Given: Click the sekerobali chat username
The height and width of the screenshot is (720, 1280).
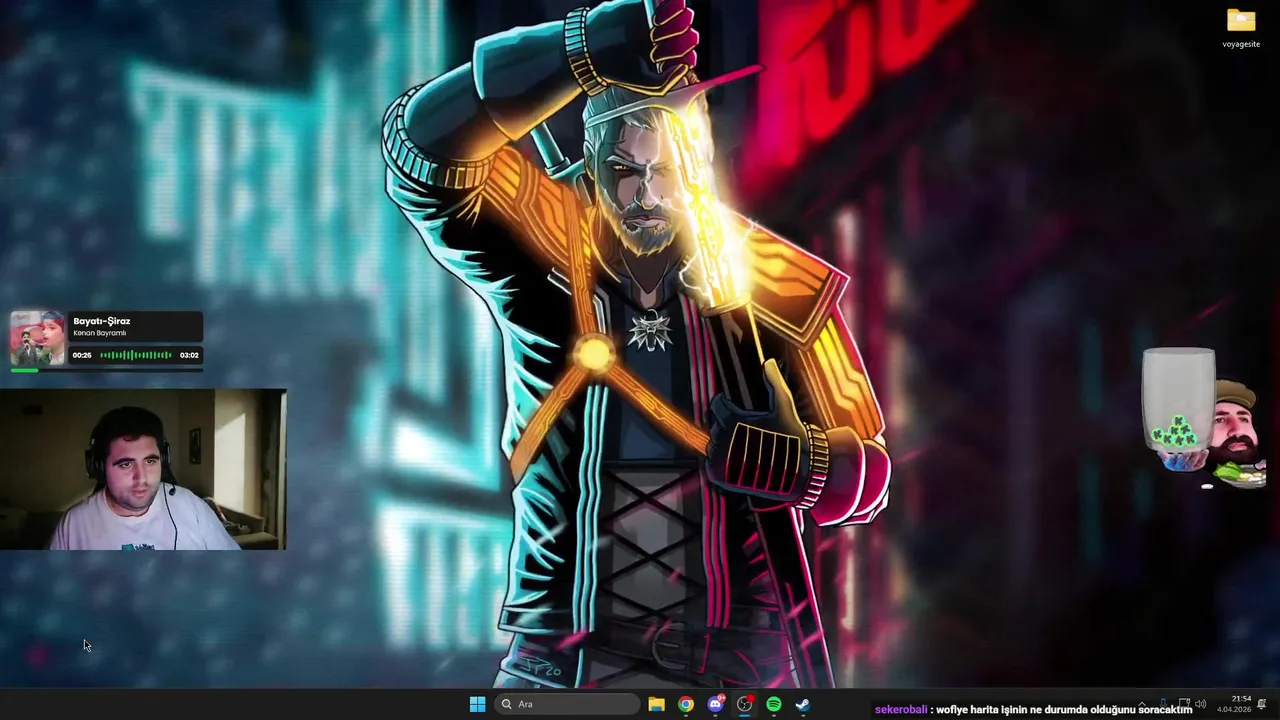Looking at the screenshot, I should (x=901, y=709).
